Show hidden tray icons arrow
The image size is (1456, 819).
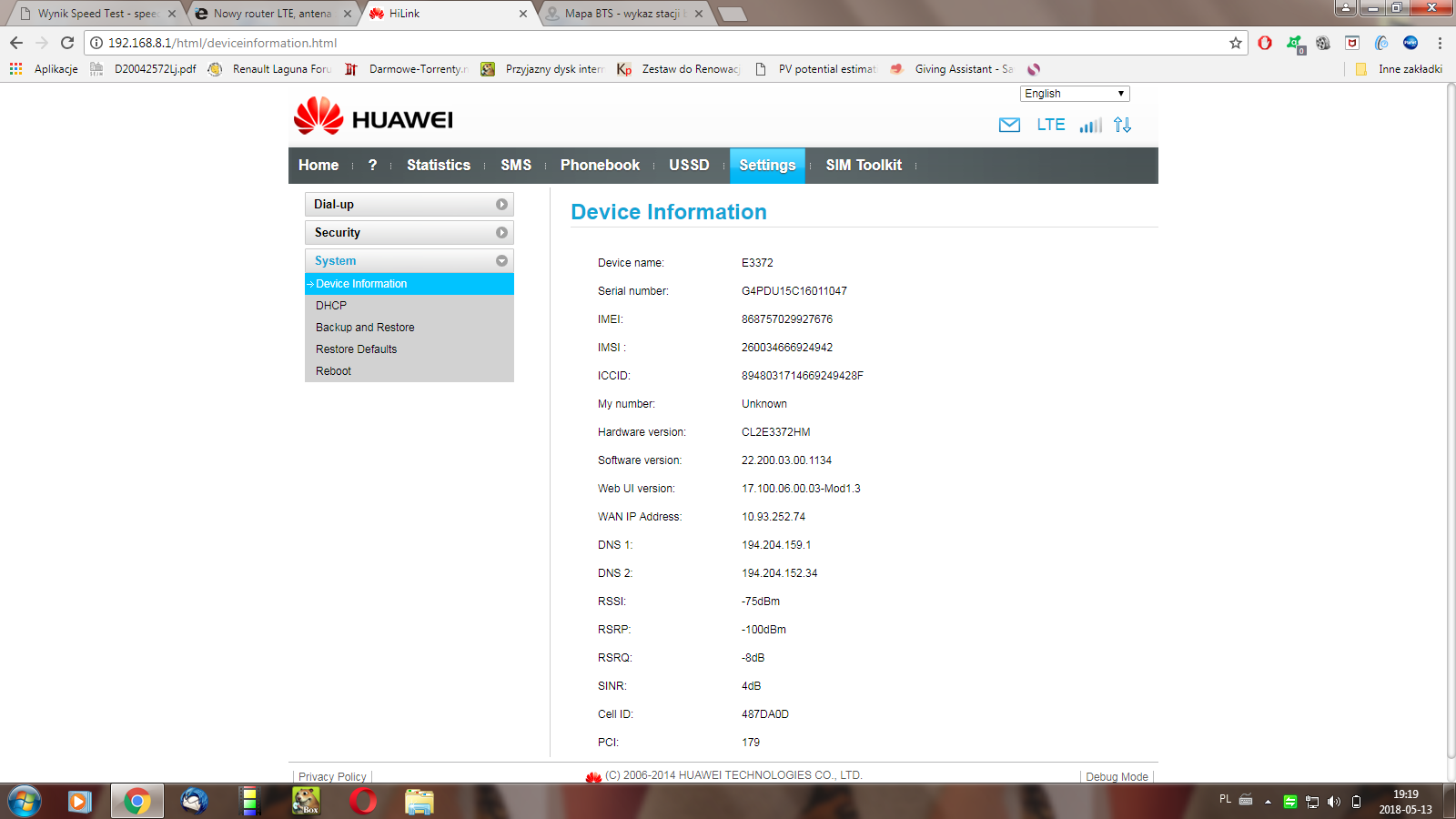[1268, 802]
